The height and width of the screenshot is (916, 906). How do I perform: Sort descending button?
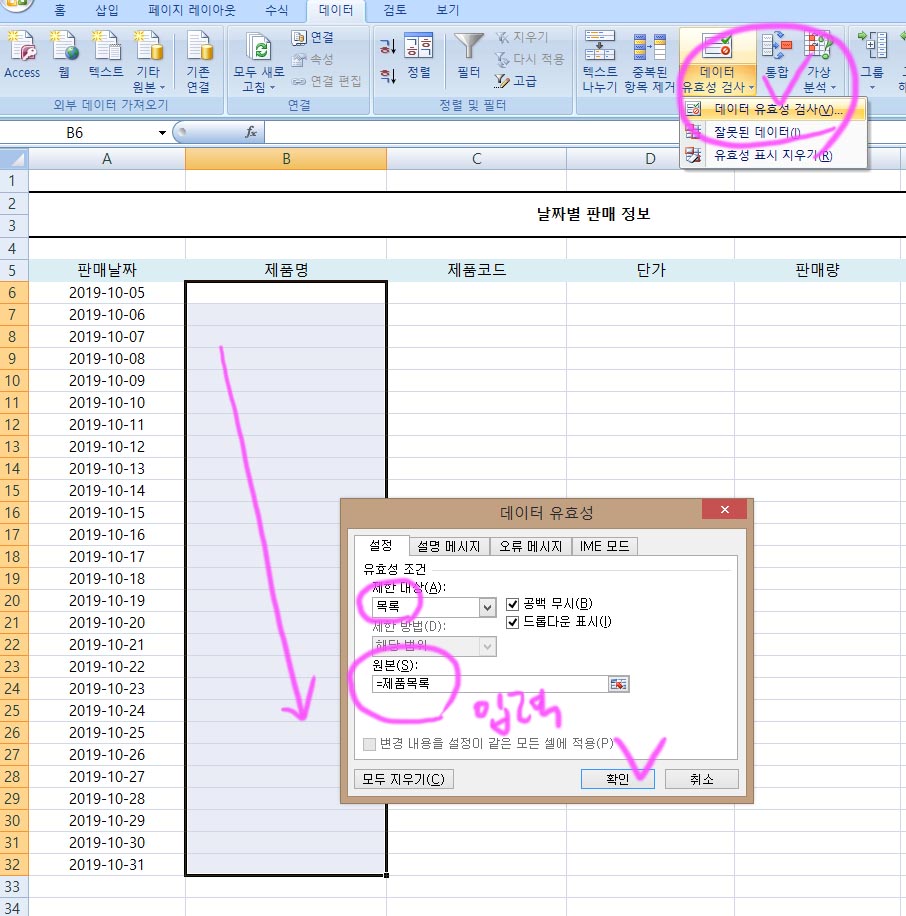(388, 75)
